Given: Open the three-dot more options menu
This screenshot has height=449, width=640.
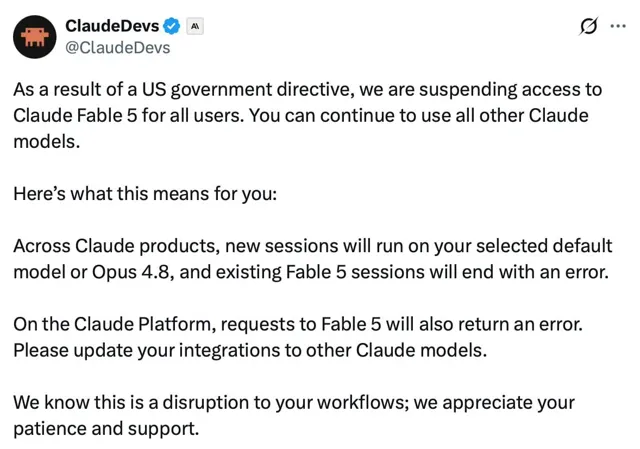Looking at the screenshot, I should 618,26.
